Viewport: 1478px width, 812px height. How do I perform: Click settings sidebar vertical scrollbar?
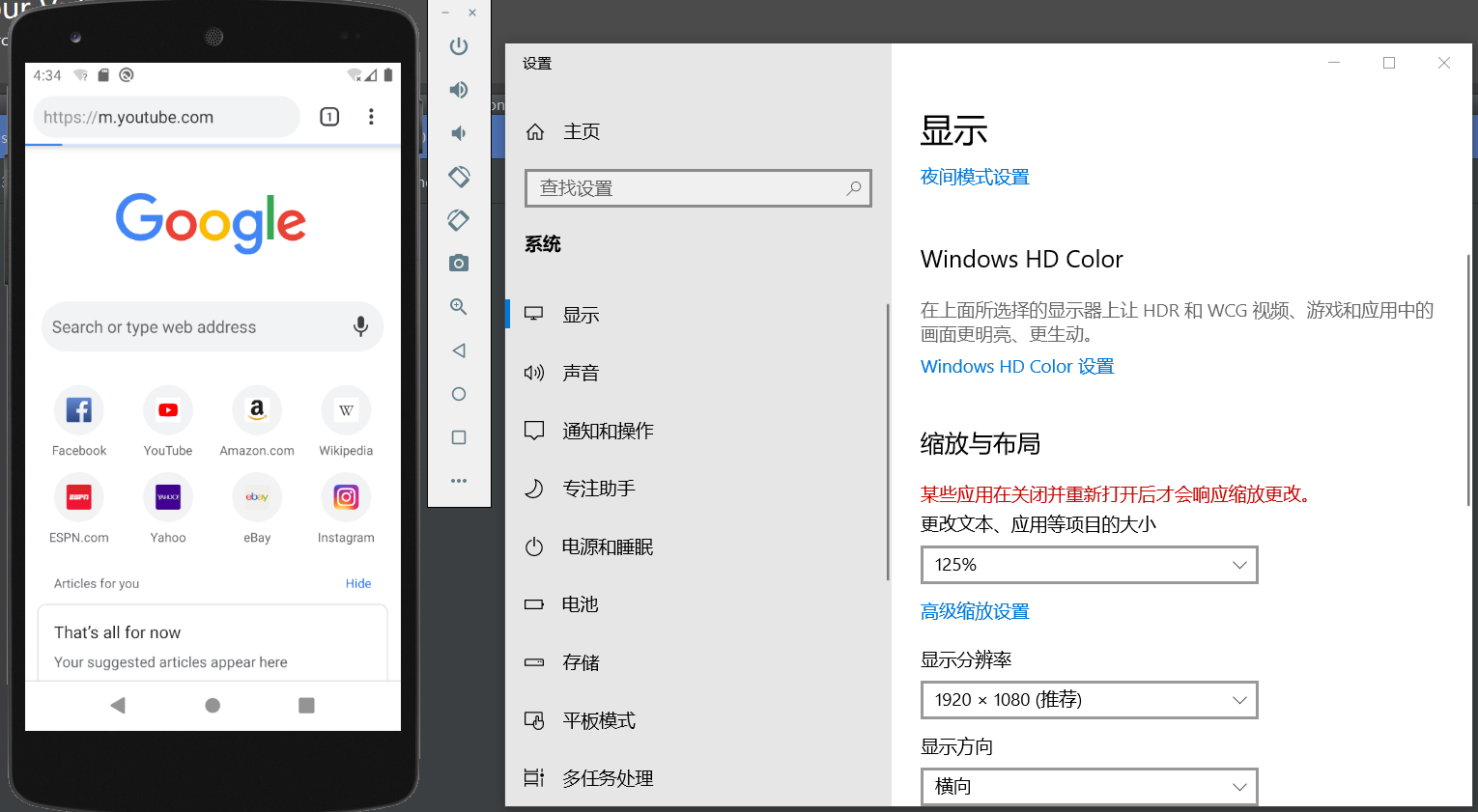coord(888,441)
